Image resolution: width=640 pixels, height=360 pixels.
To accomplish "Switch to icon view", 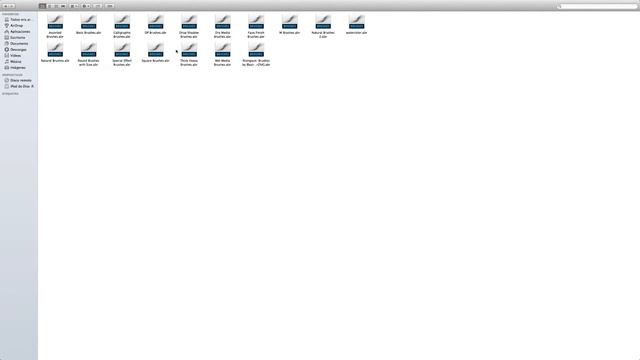I will pyautogui.click(x=42, y=6).
